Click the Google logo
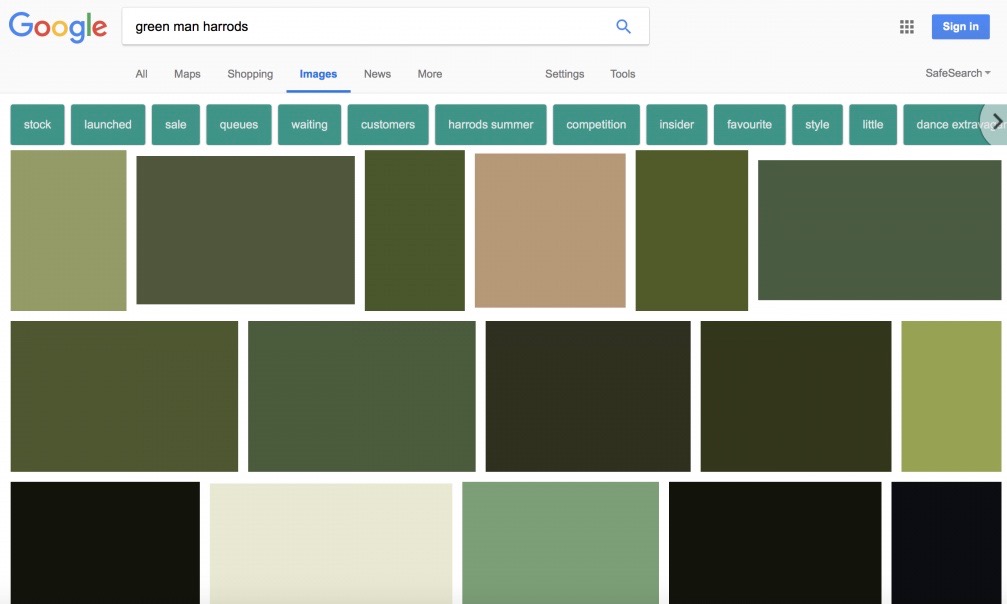 point(58,27)
